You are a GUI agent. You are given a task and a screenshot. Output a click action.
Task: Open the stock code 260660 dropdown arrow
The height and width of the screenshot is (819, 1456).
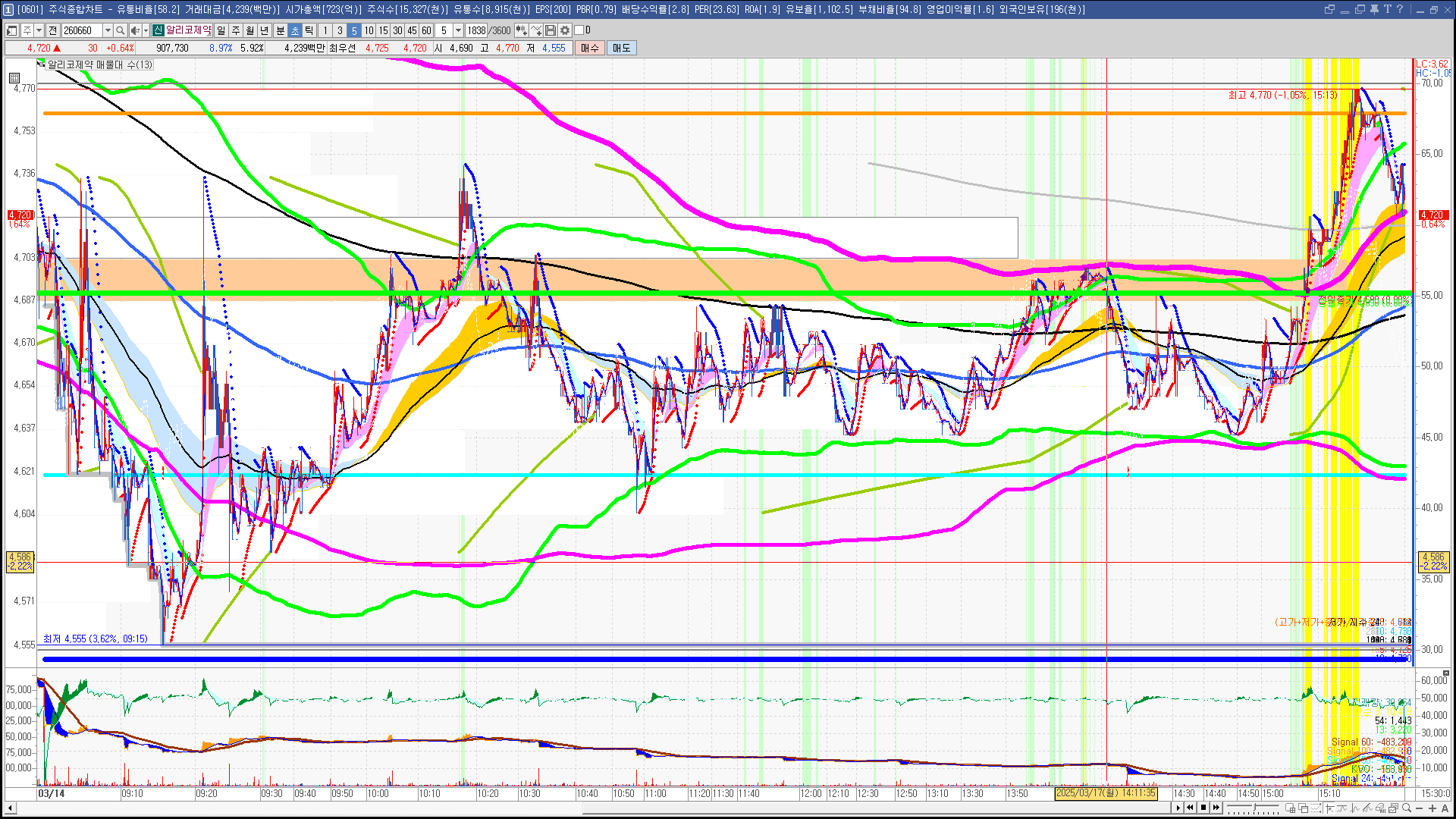pos(108,30)
